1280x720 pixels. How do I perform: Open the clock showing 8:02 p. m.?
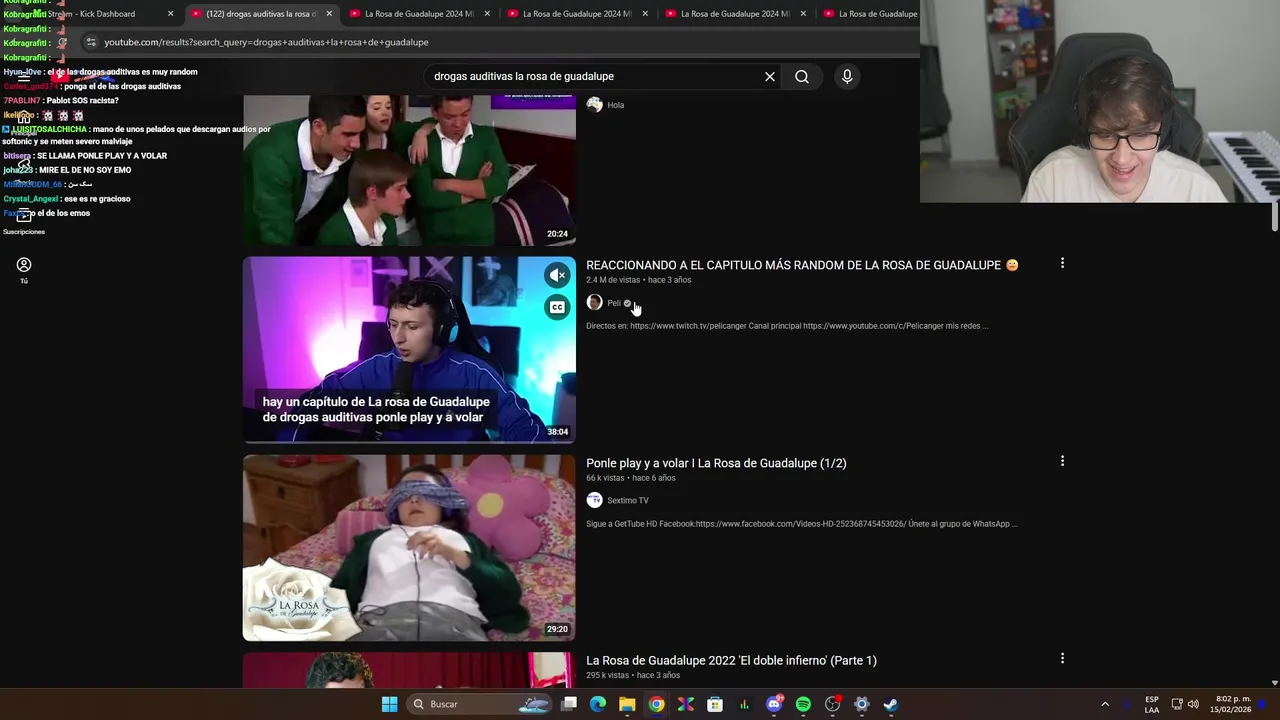point(1231,704)
